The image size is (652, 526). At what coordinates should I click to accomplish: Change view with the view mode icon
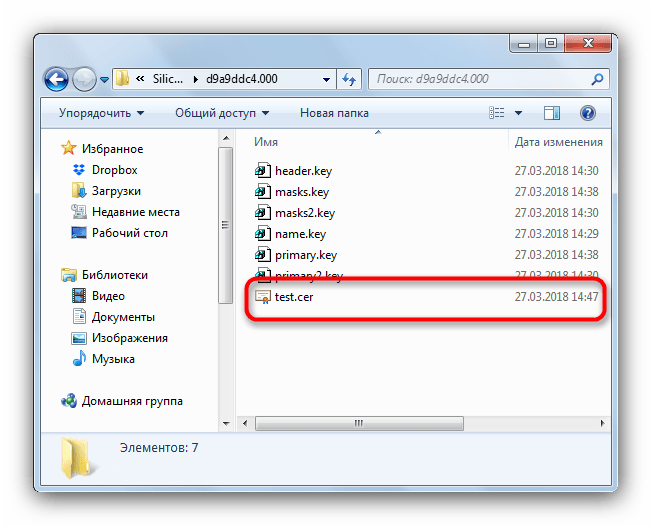pyautogui.click(x=496, y=113)
